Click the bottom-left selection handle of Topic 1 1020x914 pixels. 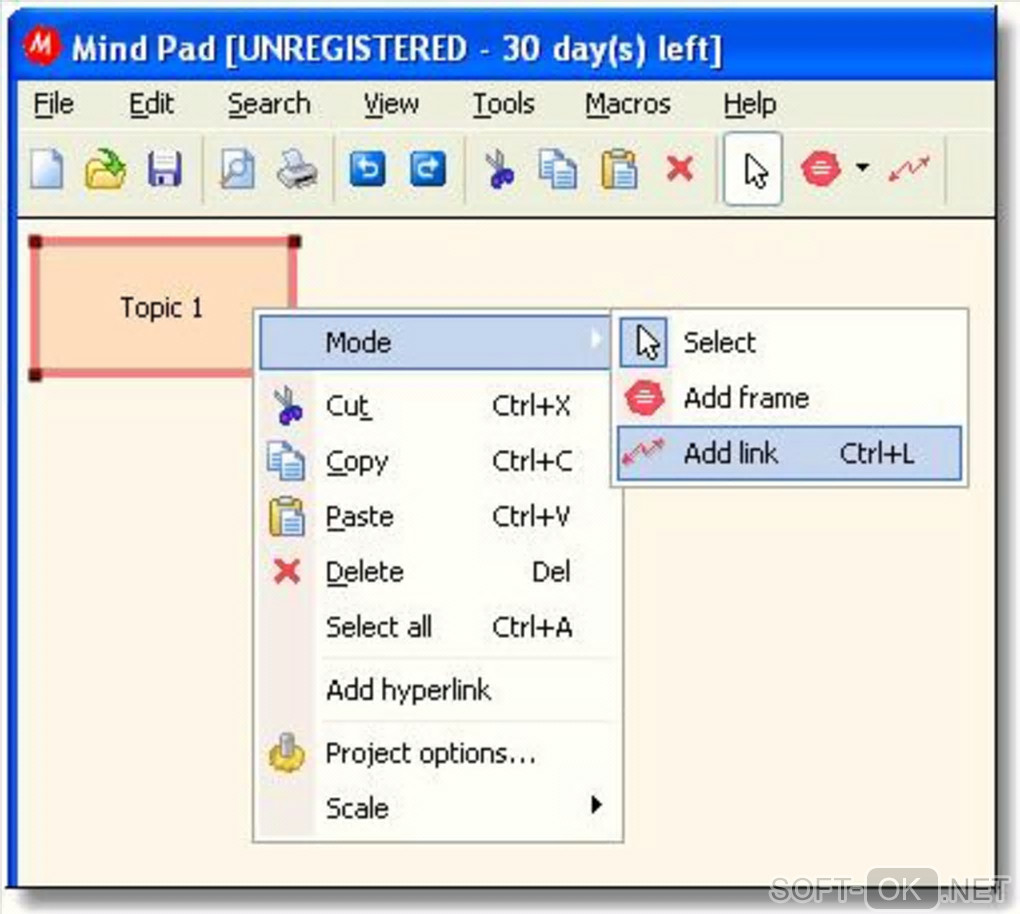click(36, 375)
